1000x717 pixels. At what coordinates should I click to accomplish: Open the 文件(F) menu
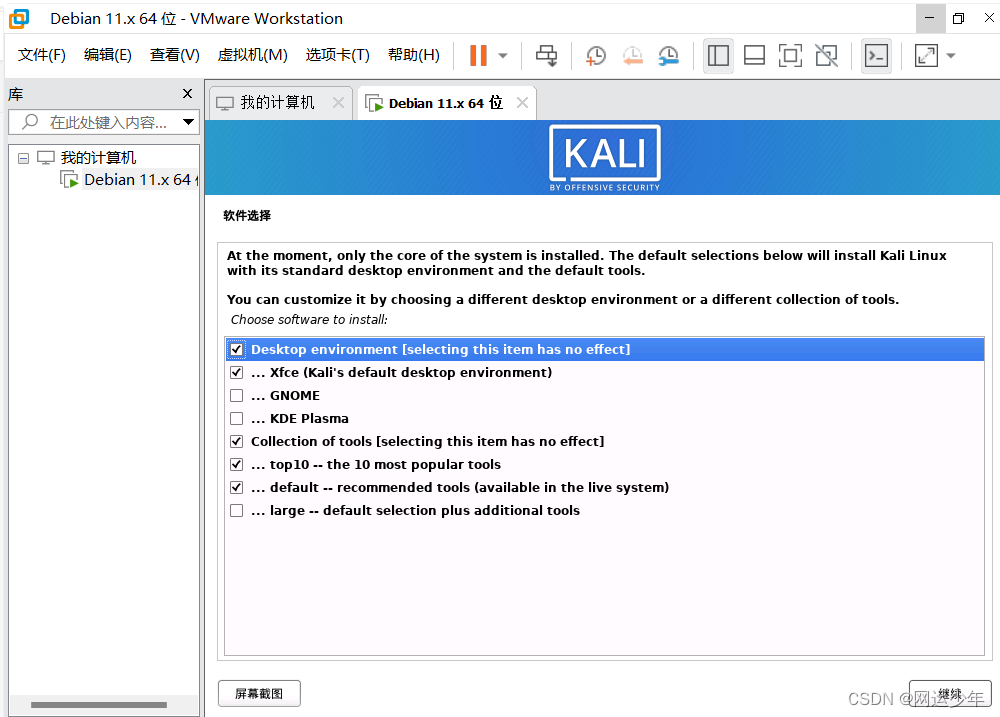(41, 55)
